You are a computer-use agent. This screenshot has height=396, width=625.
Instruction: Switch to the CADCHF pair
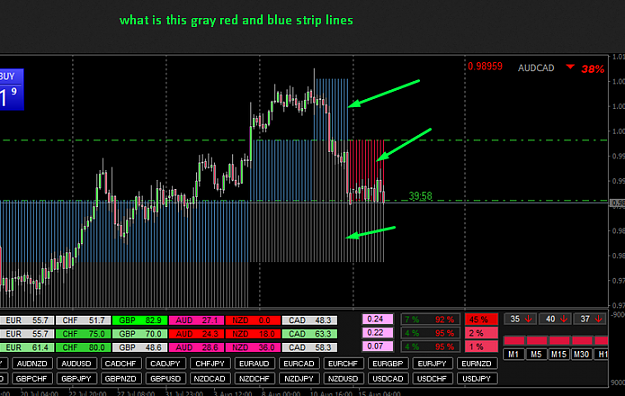(121, 364)
